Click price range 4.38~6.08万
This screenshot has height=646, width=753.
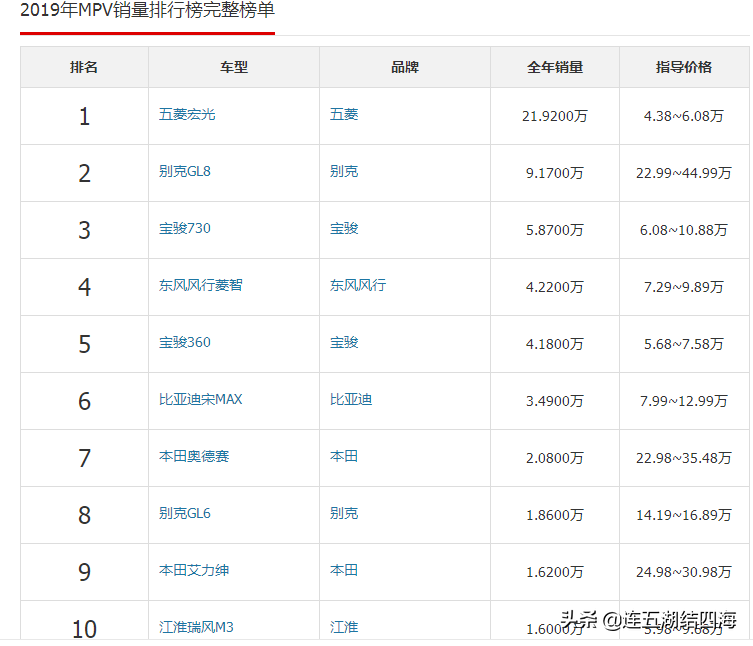click(x=684, y=116)
